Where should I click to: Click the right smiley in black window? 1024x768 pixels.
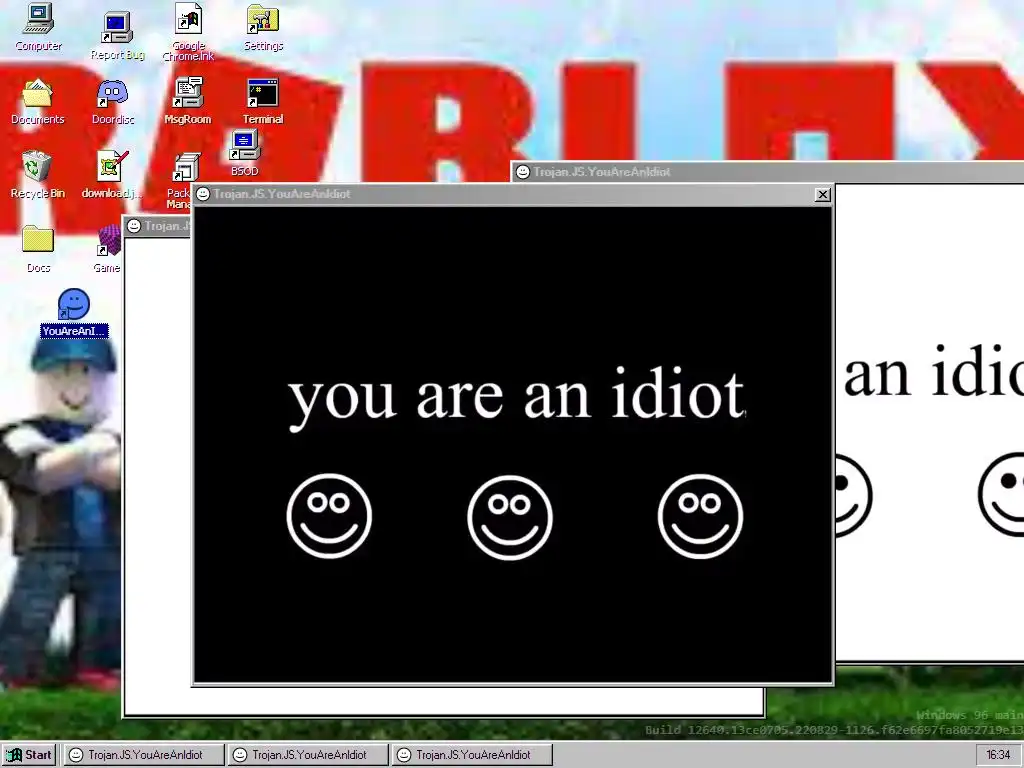pos(700,516)
